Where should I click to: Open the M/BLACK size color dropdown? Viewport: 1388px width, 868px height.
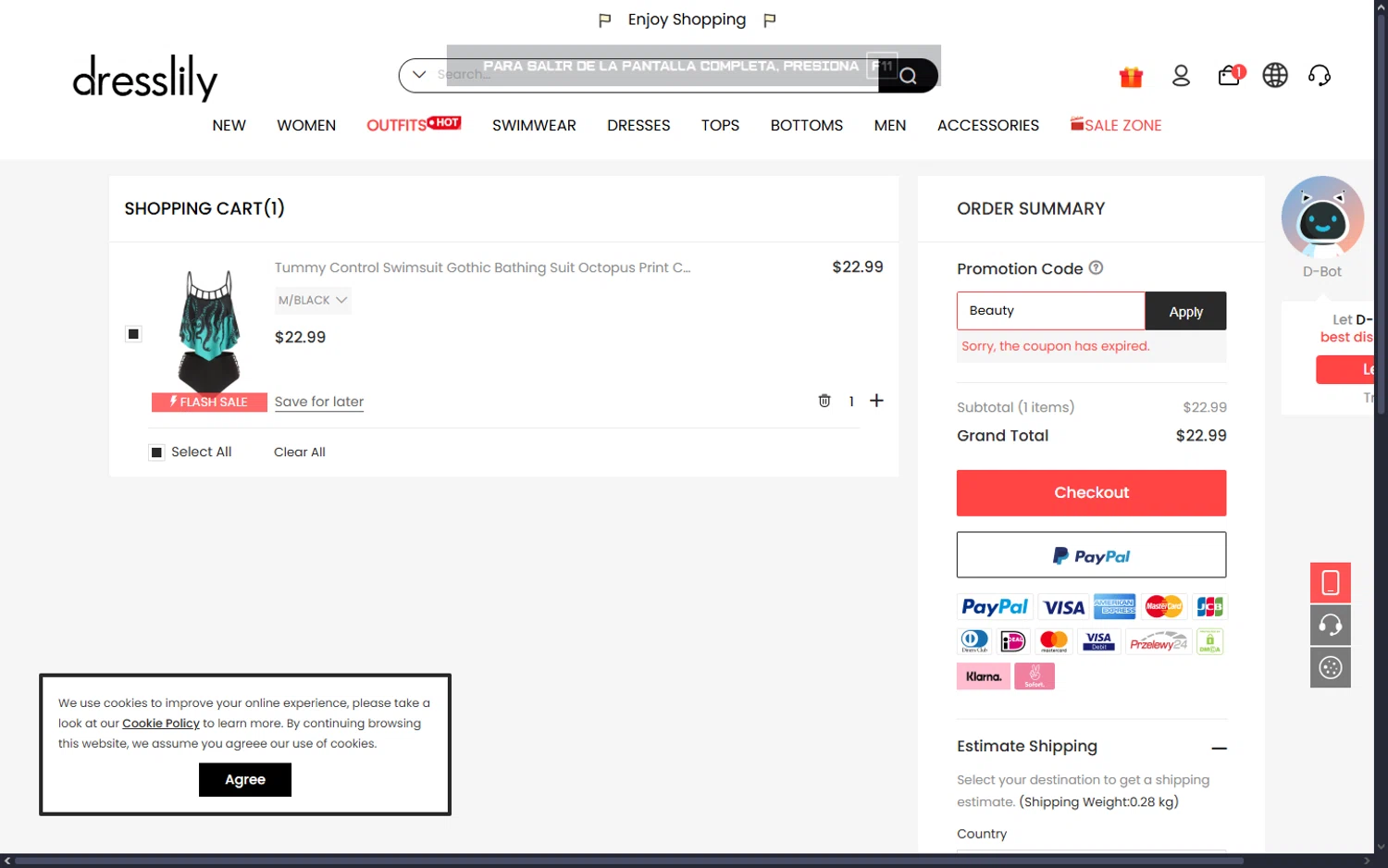pyautogui.click(x=313, y=300)
